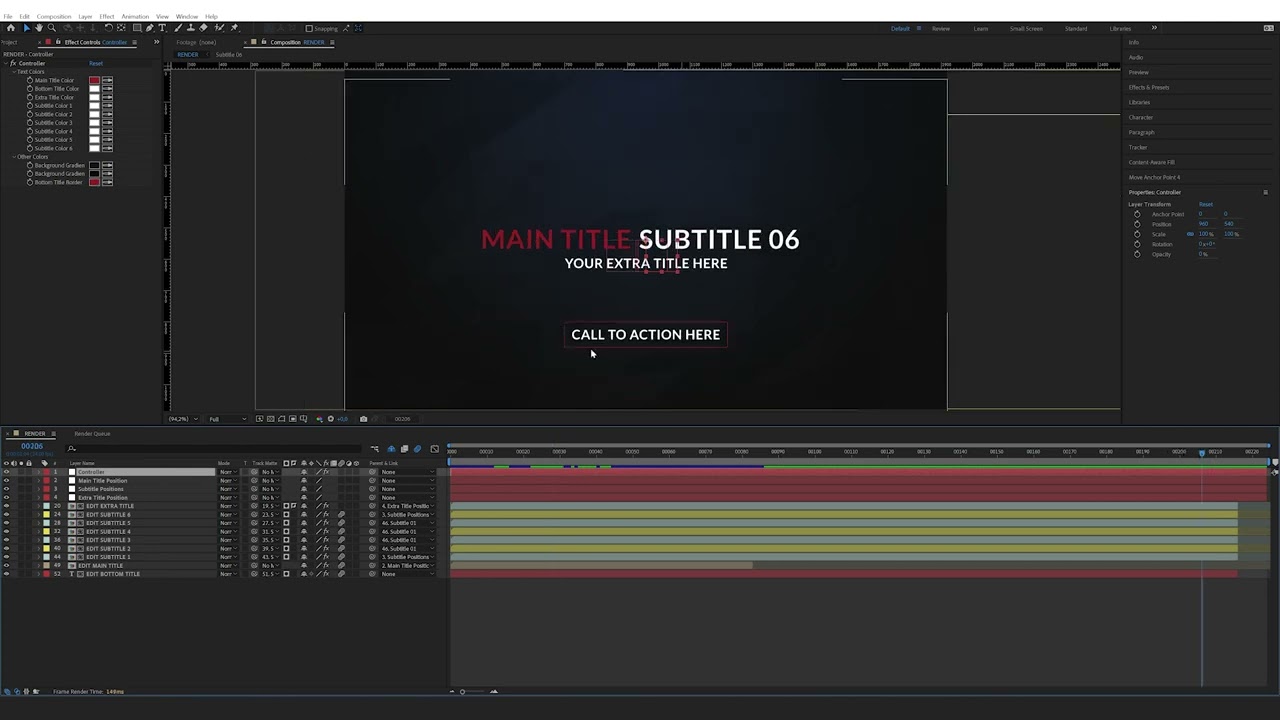Click the timeline layer search field
Screen dimensions: 1280x720
point(215,448)
